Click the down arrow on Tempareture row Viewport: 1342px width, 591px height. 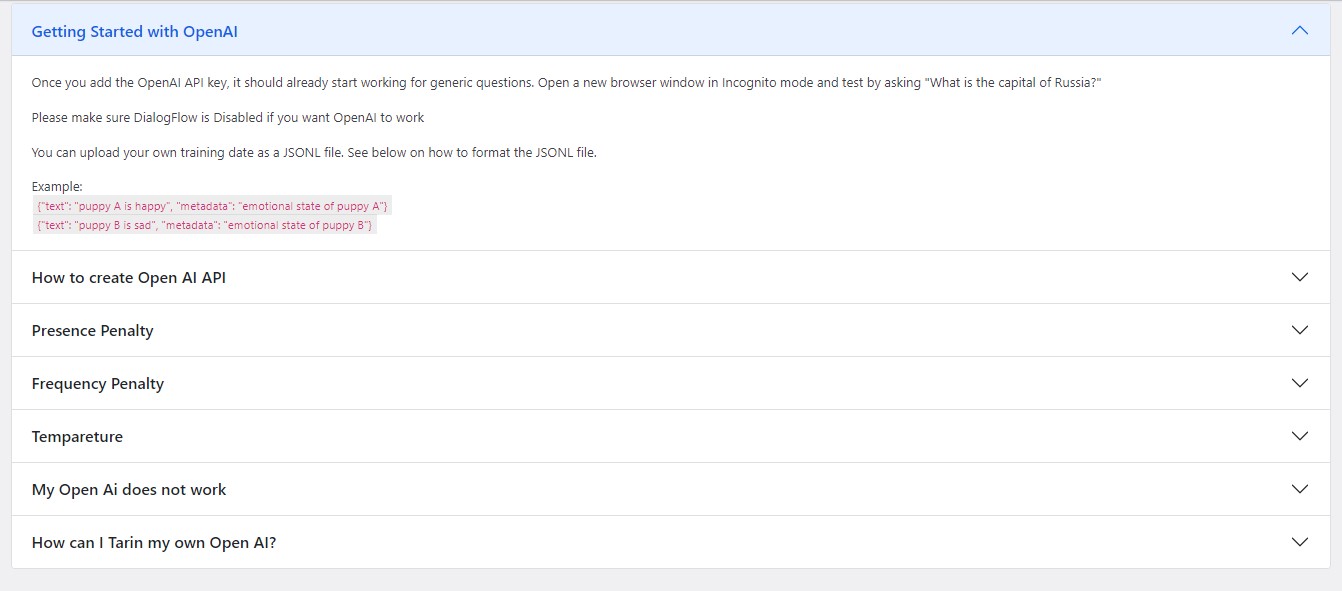(1300, 436)
